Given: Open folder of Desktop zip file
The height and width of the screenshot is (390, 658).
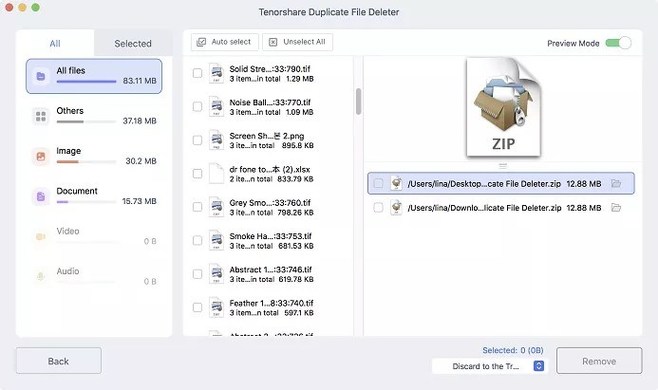Looking at the screenshot, I should (616, 183).
